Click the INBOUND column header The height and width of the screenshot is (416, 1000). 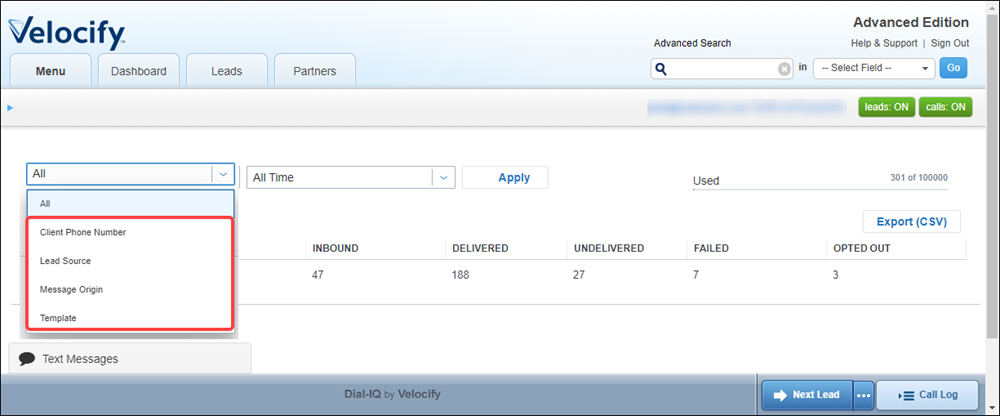(x=335, y=248)
